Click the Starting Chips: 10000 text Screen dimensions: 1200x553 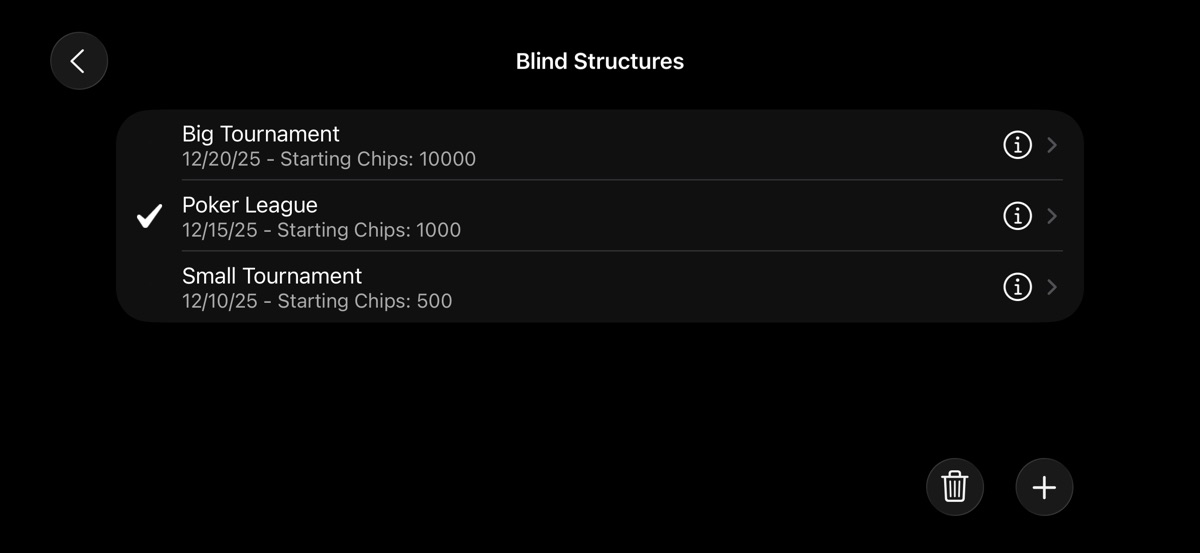(x=378, y=159)
